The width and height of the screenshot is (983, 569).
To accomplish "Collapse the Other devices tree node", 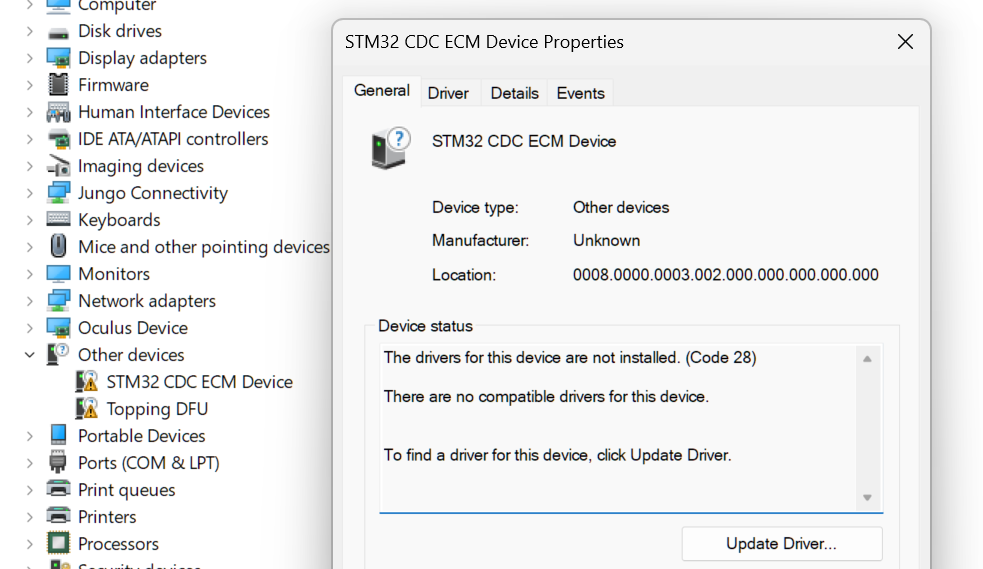I will (30, 355).
